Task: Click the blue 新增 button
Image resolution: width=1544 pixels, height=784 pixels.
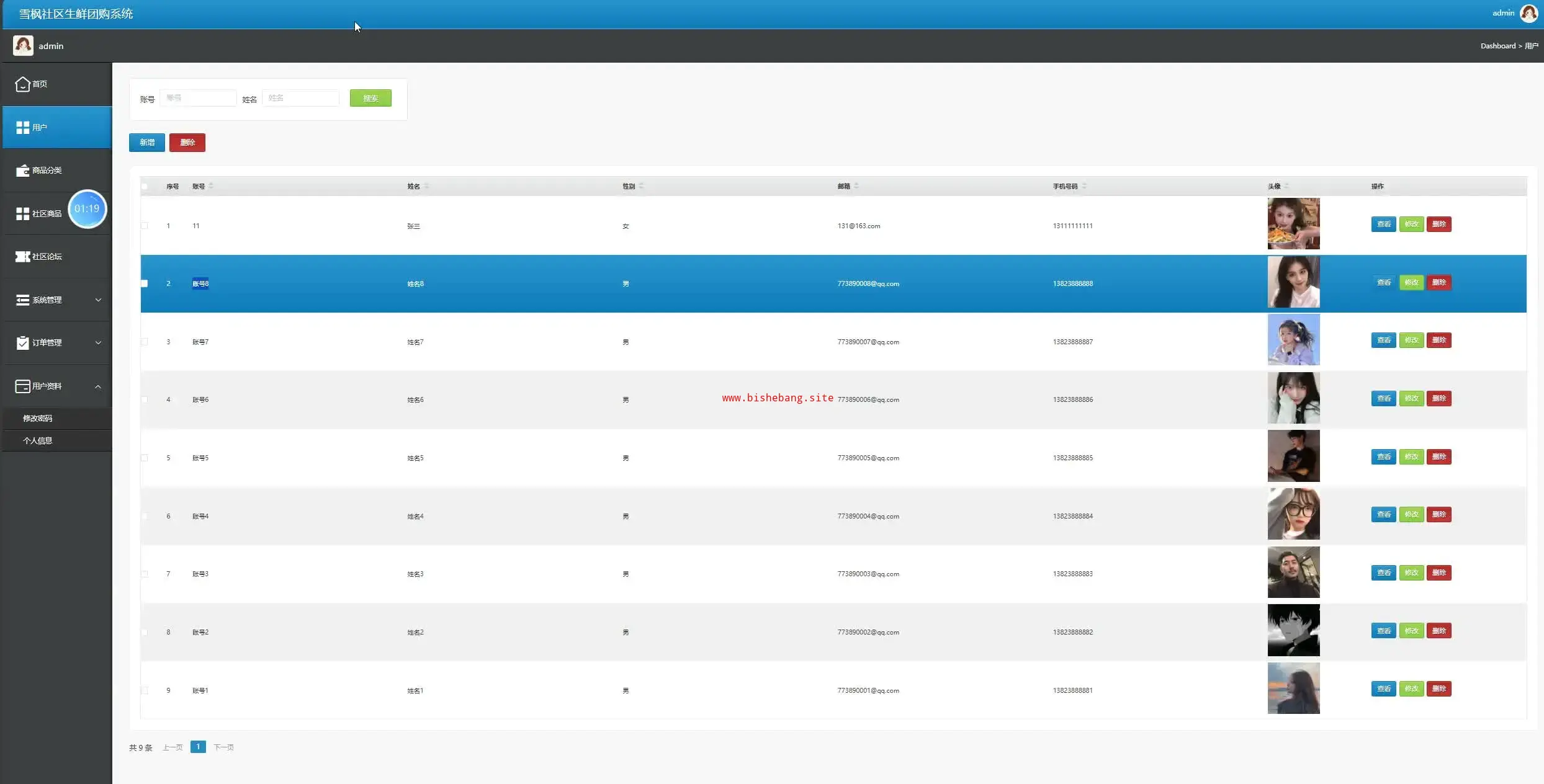Action: coord(147,142)
